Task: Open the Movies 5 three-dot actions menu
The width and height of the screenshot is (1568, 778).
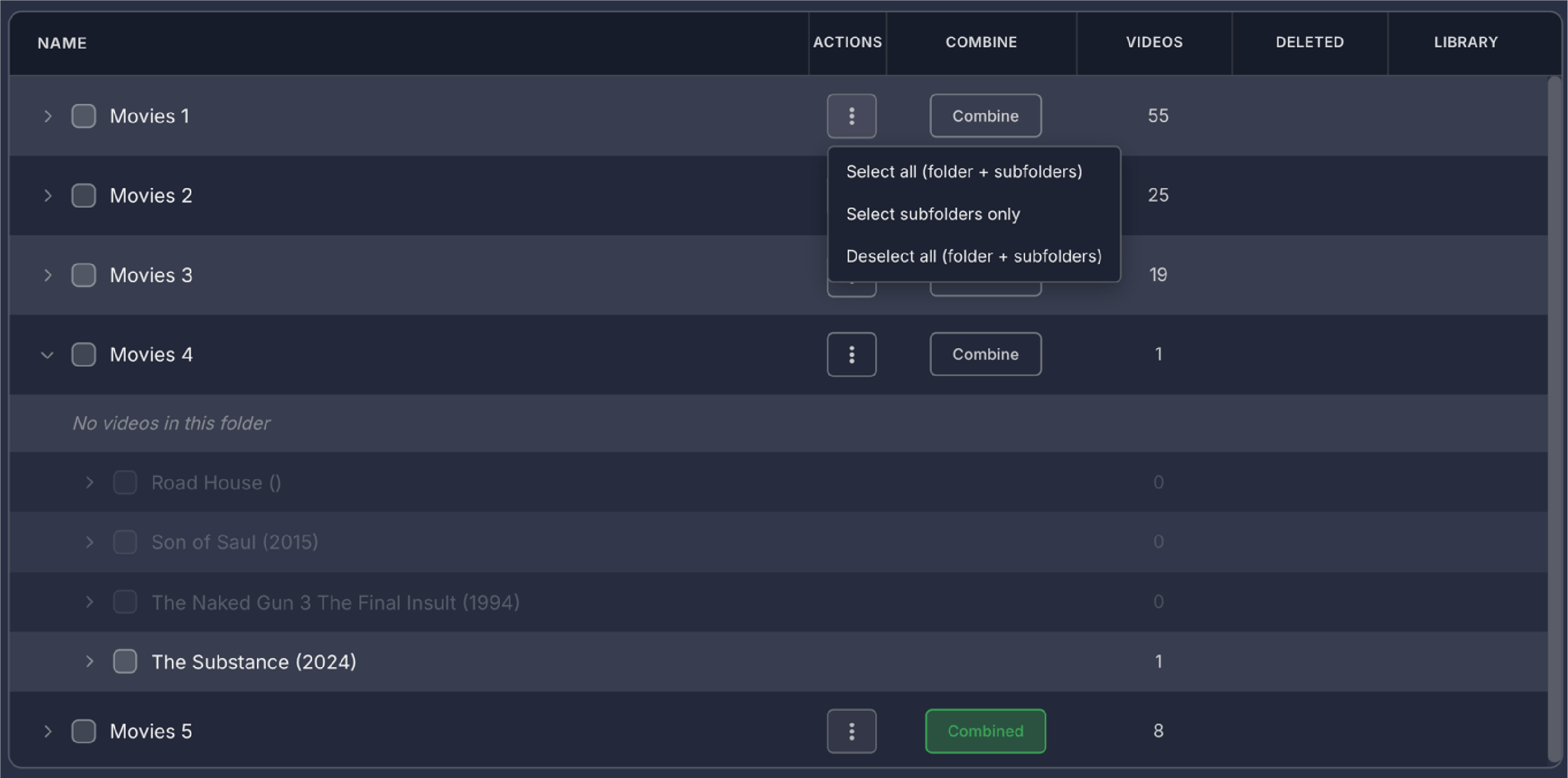Action: tap(851, 731)
